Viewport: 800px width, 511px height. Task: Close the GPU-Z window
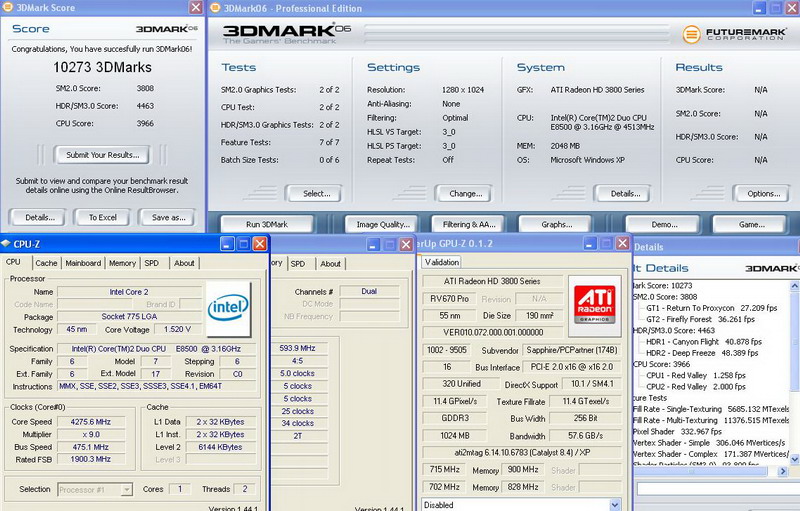pos(622,243)
